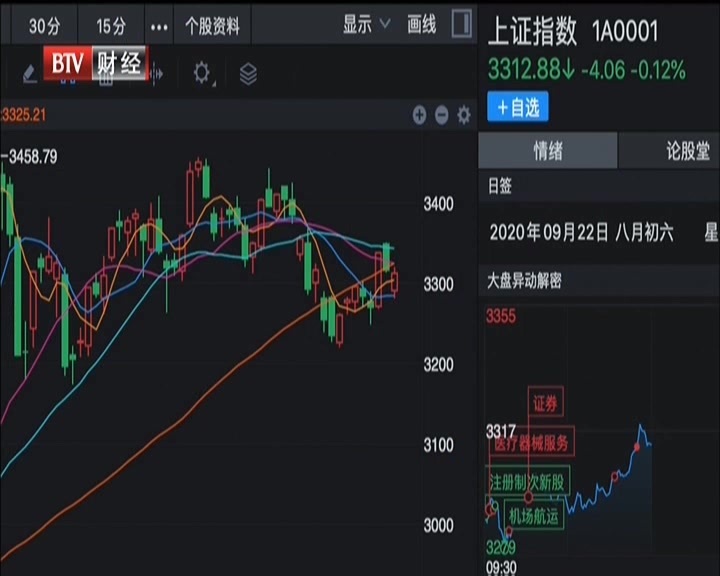
Task: Click the 画线 drawing button
Action: tap(422, 24)
